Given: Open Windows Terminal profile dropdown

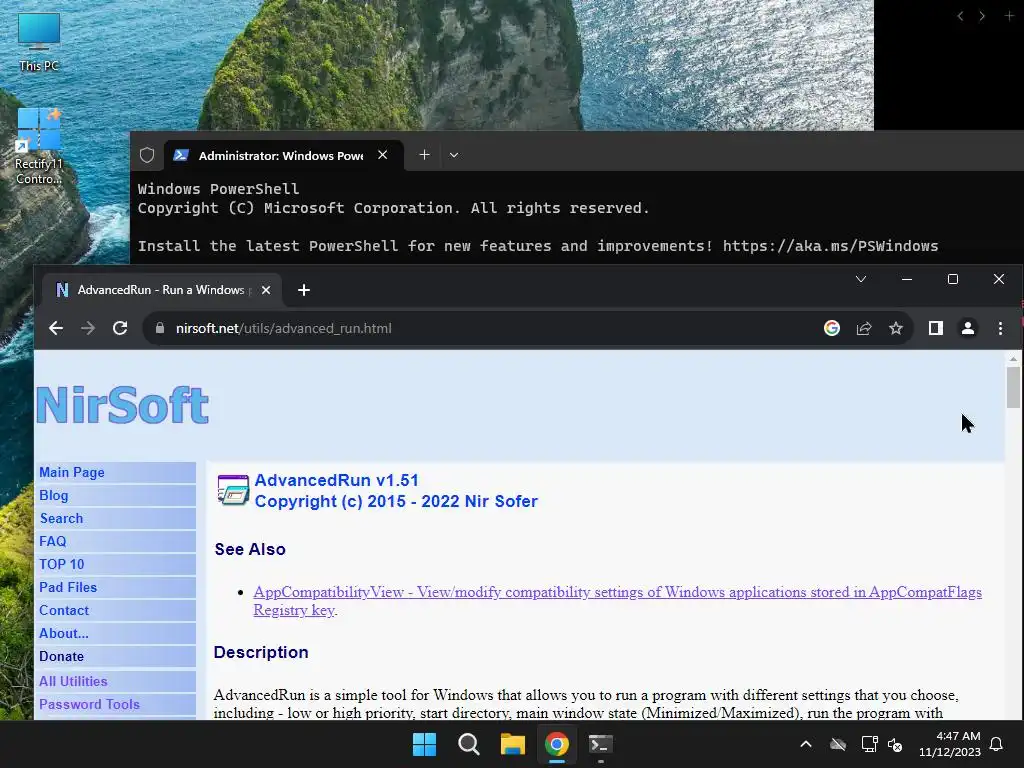Looking at the screenshot, I should coord(454,155).
